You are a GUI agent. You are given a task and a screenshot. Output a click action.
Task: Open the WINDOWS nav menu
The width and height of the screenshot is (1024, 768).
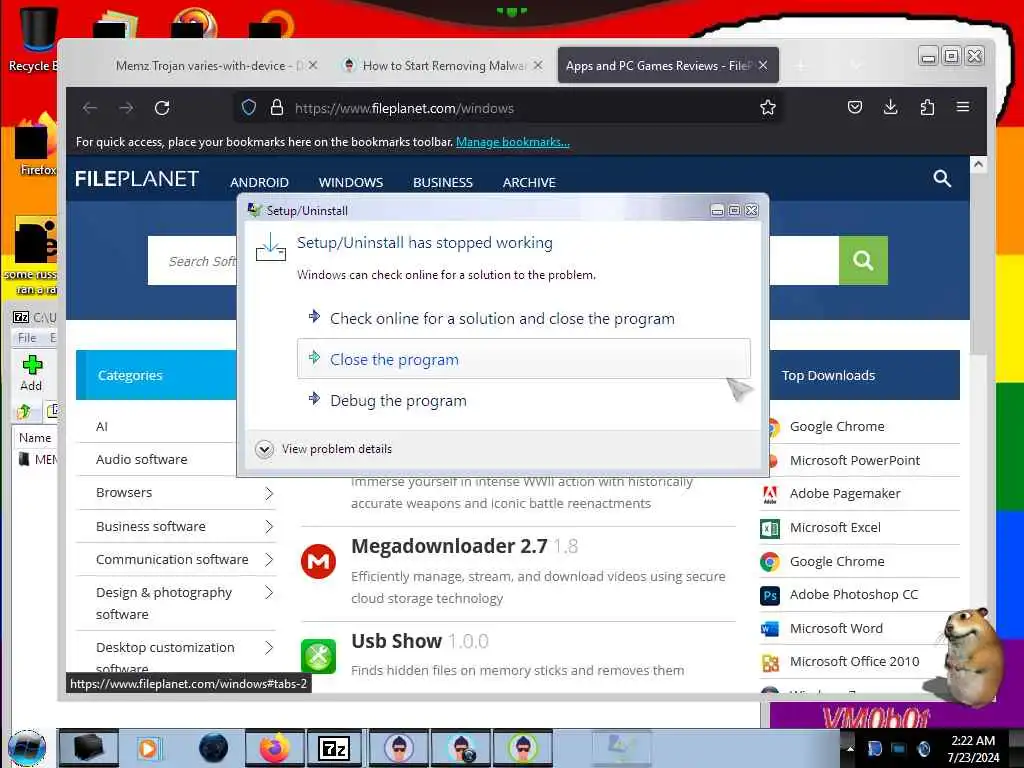pyautogui.click(x=351, y=182)
